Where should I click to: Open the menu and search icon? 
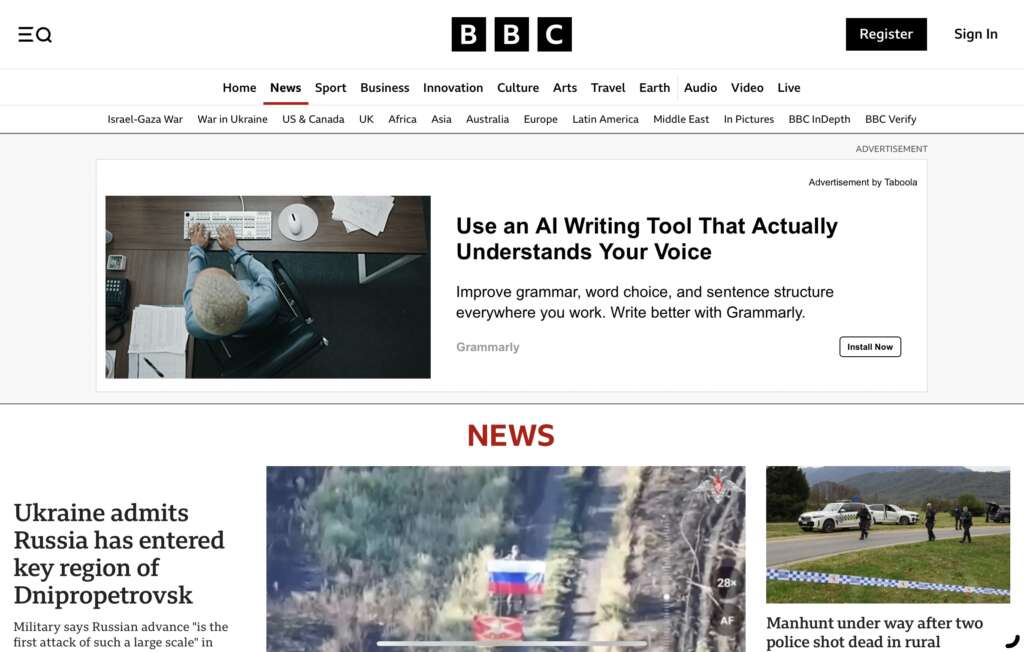tap(35, 35)
